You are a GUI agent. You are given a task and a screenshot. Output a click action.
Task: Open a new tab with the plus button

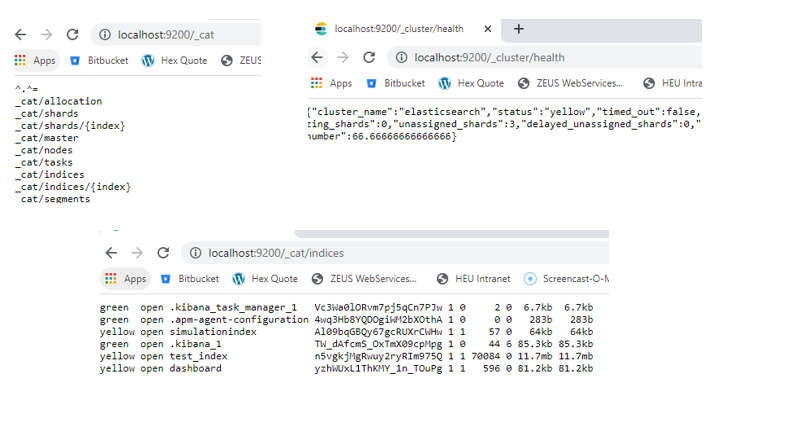coord(519,29)
